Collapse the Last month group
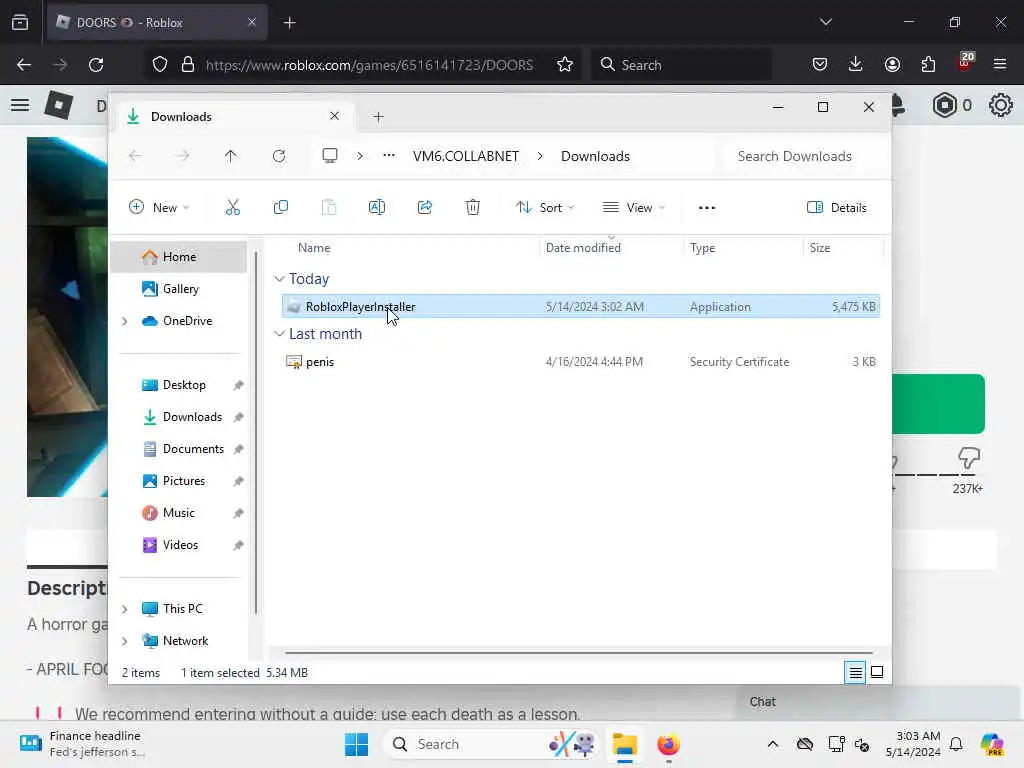The width and height of the screenshot is (1024, 768). click(280, 334)
